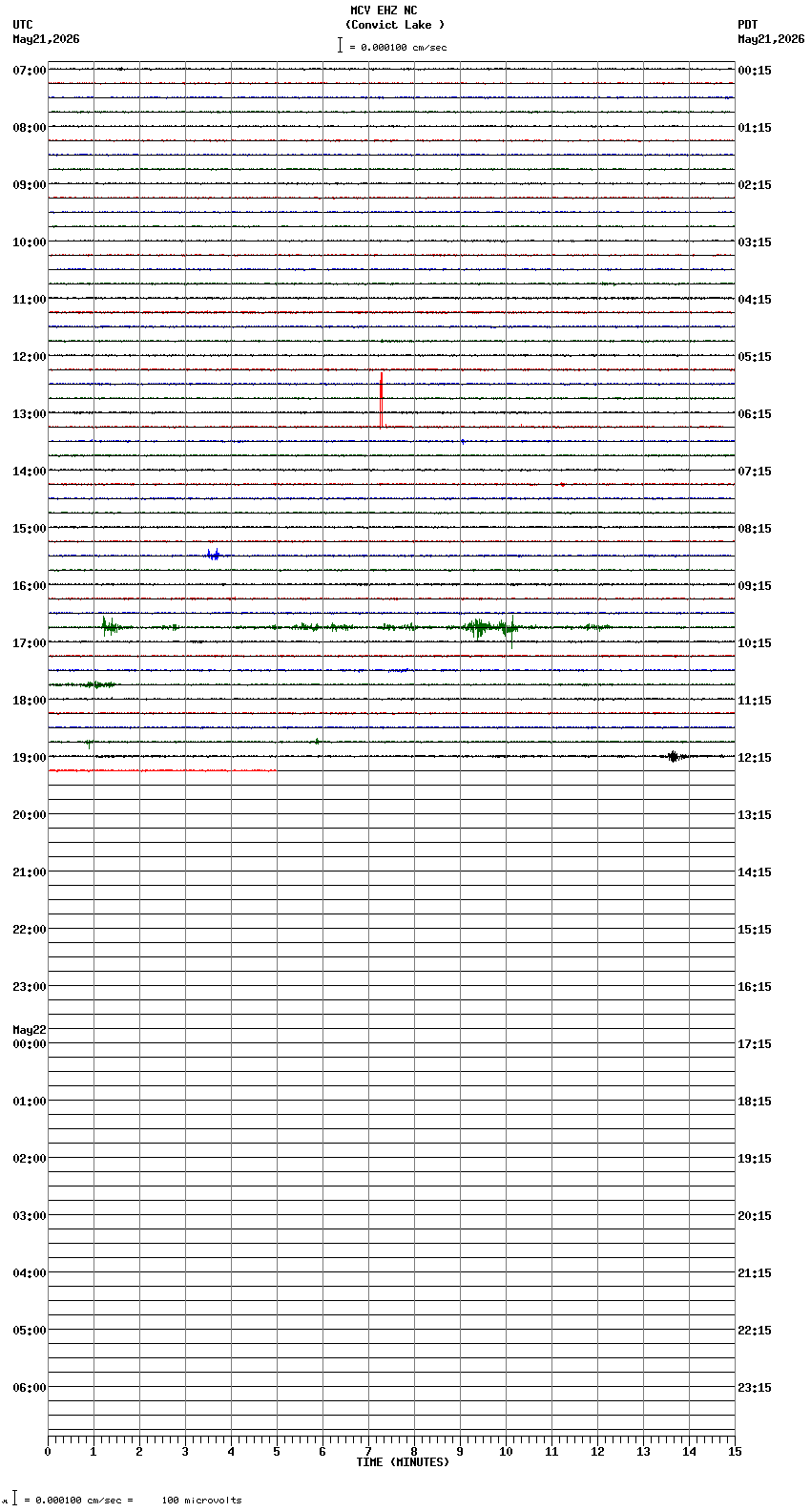The image size is (811, 1512).
Task: Click the '05:00' UTC time label
Action: (x=30, y=1331)
